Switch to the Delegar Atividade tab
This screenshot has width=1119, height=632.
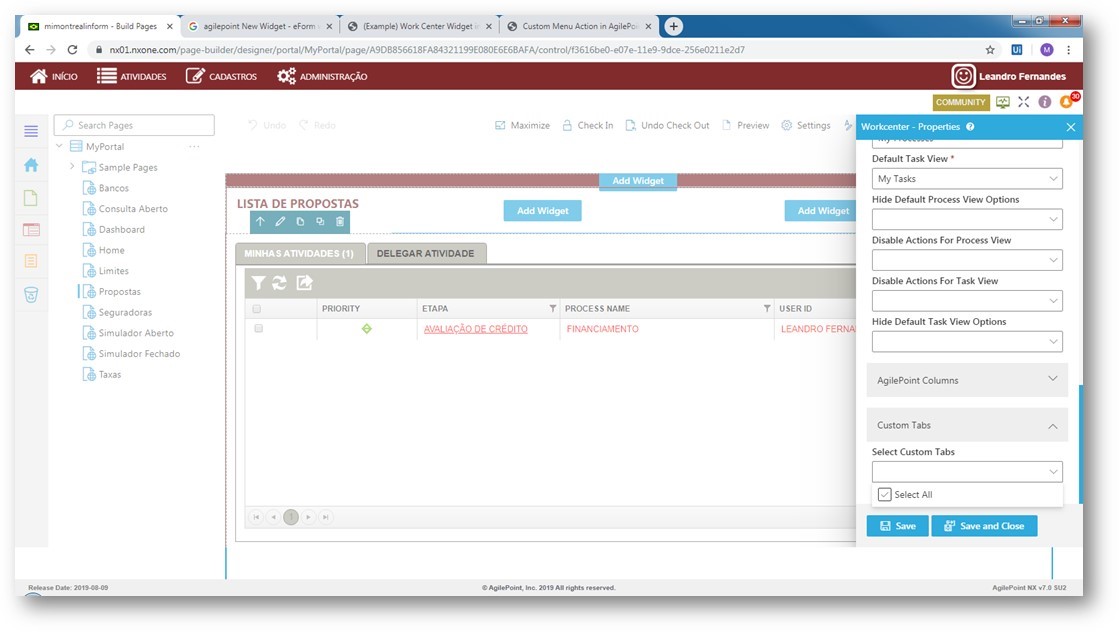click(x=426, y=254)
